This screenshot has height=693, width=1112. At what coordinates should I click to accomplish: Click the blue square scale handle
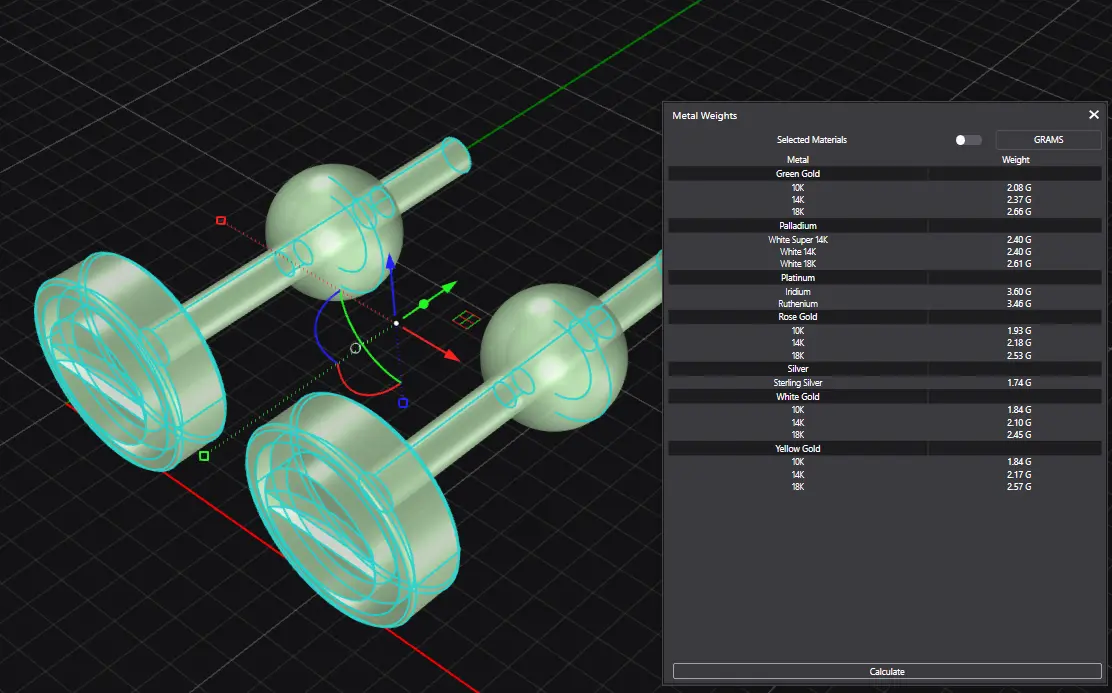point(403,403)
